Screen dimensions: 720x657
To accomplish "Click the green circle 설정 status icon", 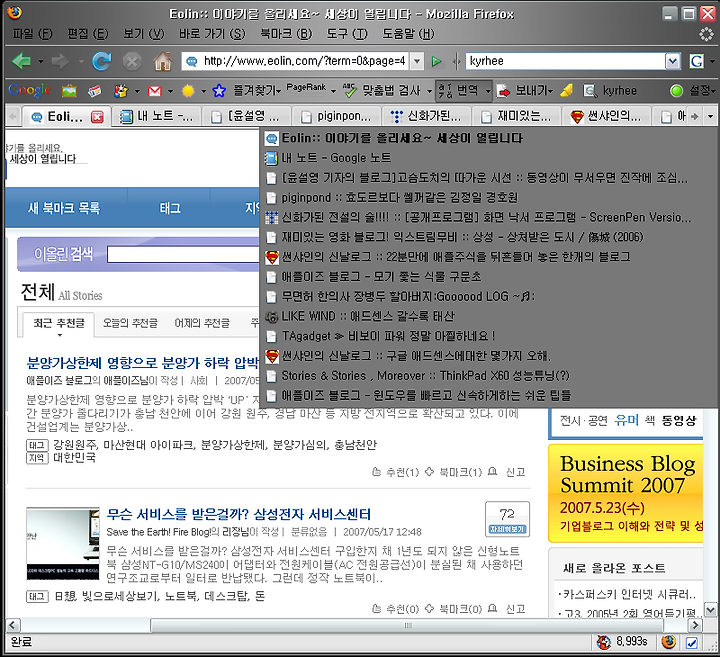I will 676,91.
